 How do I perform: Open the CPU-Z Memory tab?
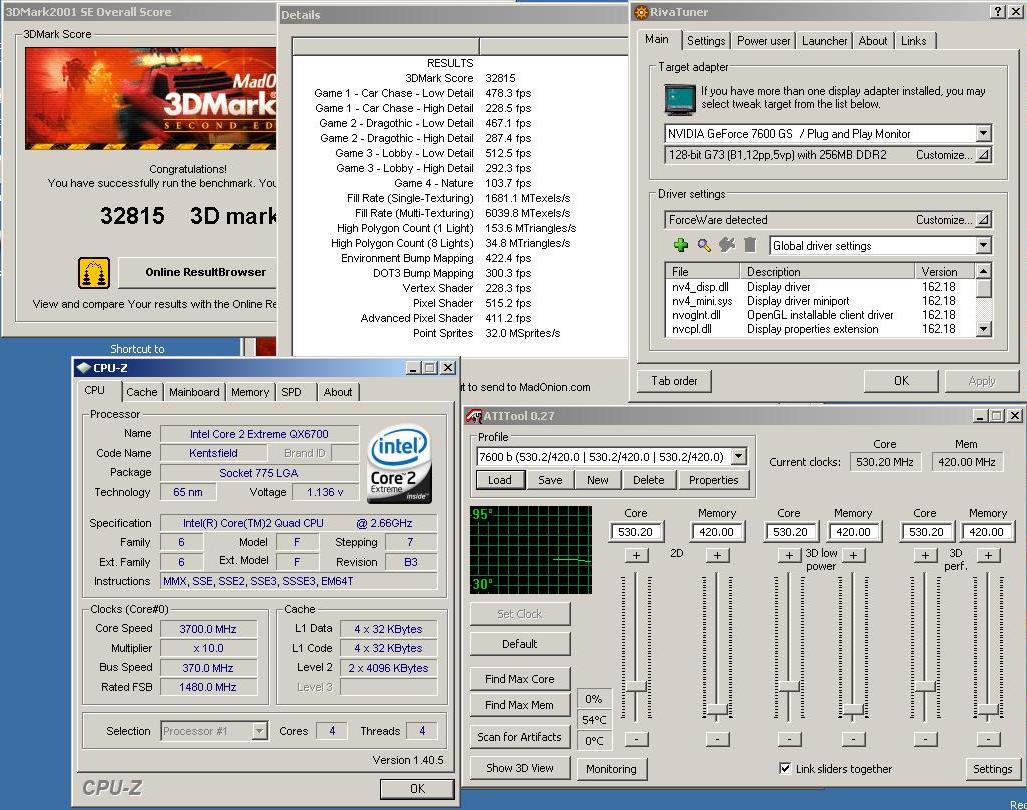pos(250,392)
